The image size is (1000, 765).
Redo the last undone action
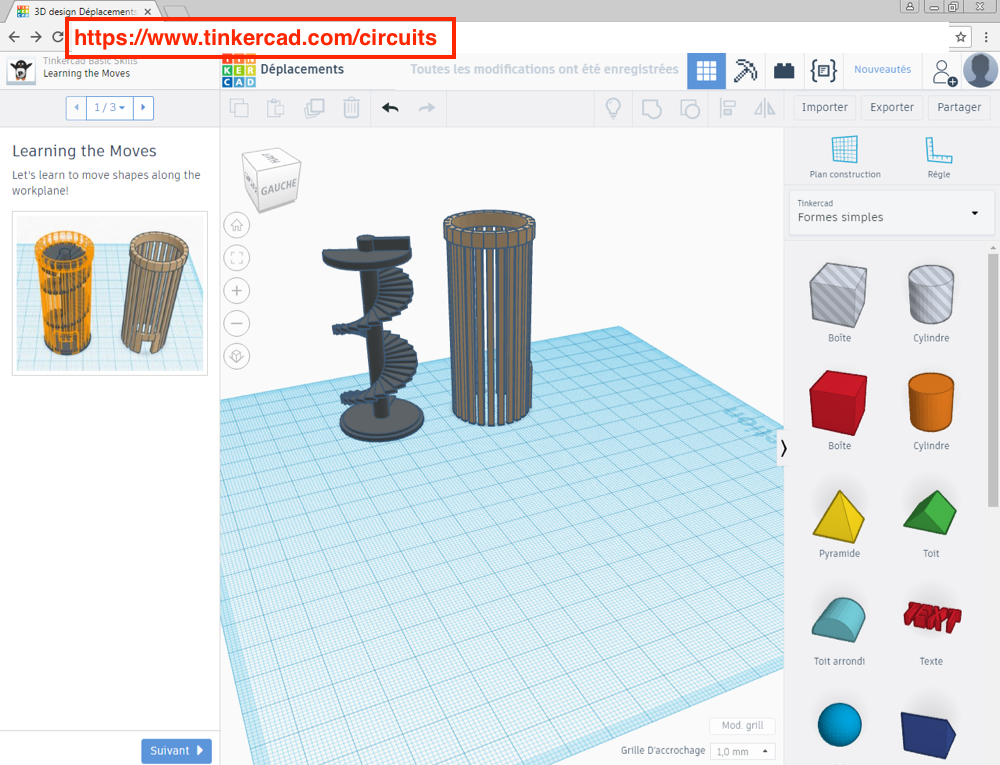pos(427,108)
